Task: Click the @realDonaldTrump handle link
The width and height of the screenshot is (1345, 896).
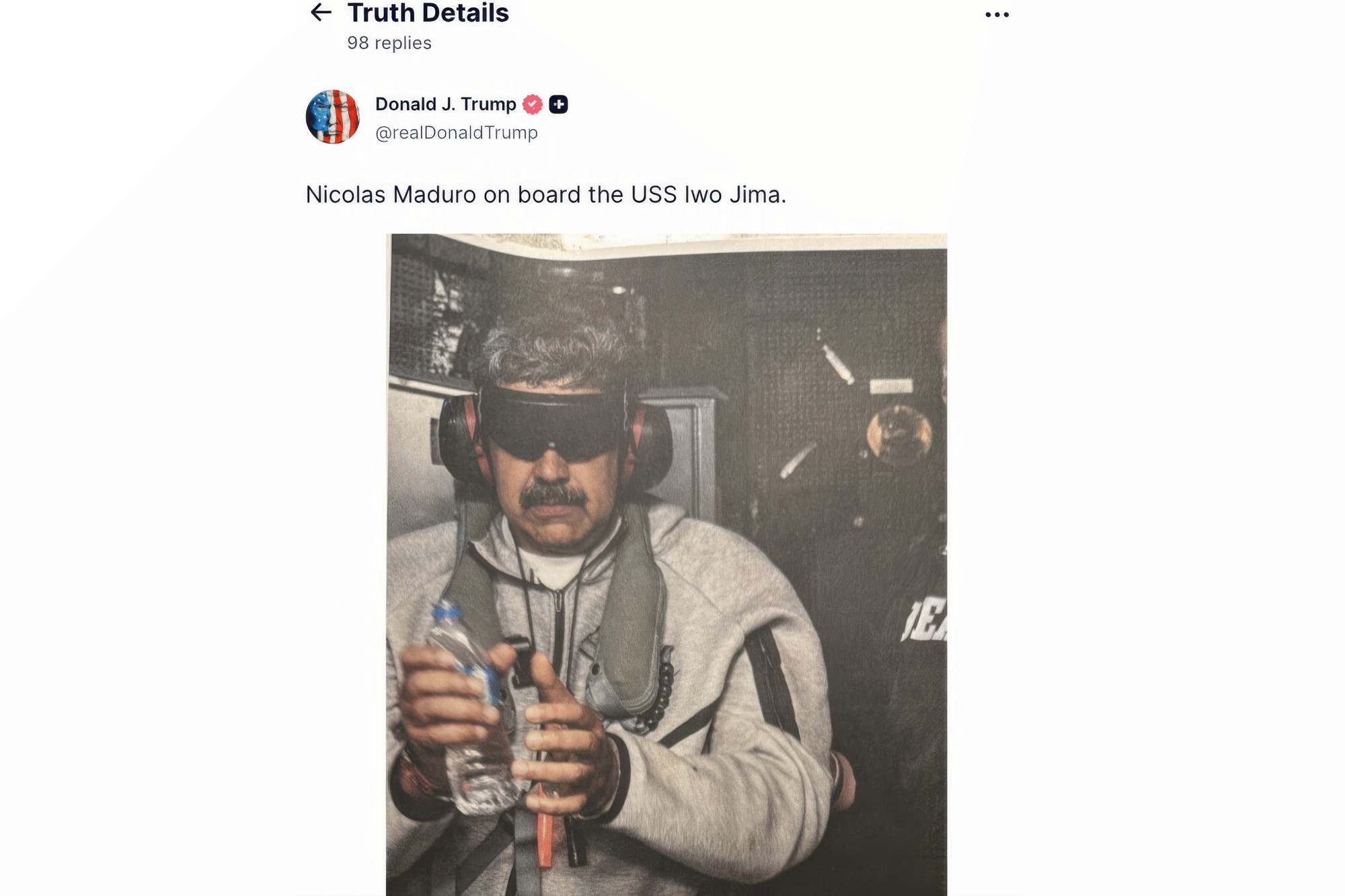Action: coord(455,133)
